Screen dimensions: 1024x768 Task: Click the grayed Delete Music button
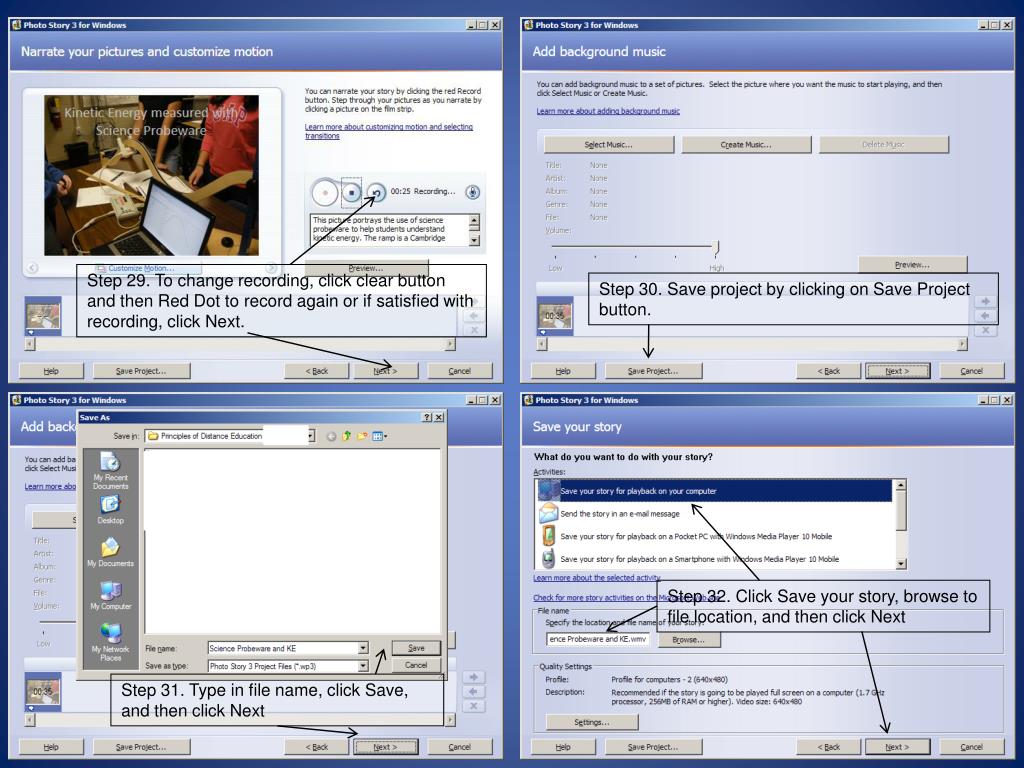click(884, 144)
